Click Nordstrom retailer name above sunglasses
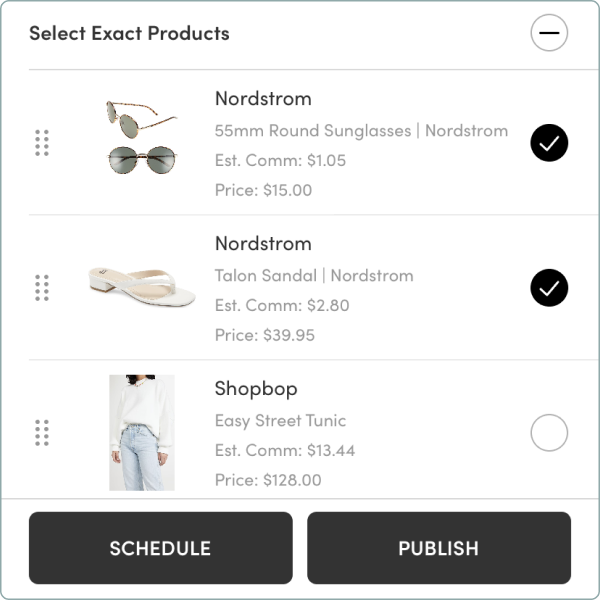Viewport: 600px width, 600px height. click(263, 98)
